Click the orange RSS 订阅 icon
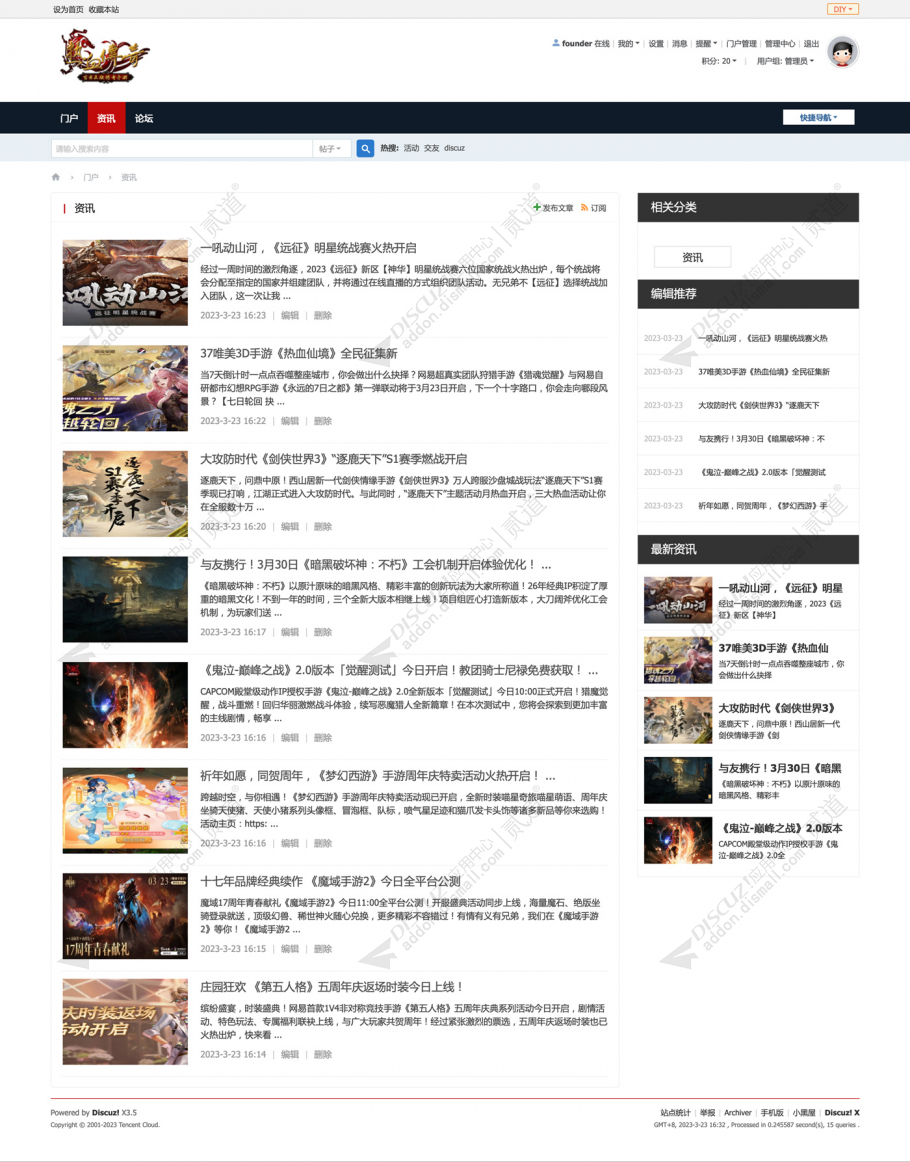 [x=585, y=208]
